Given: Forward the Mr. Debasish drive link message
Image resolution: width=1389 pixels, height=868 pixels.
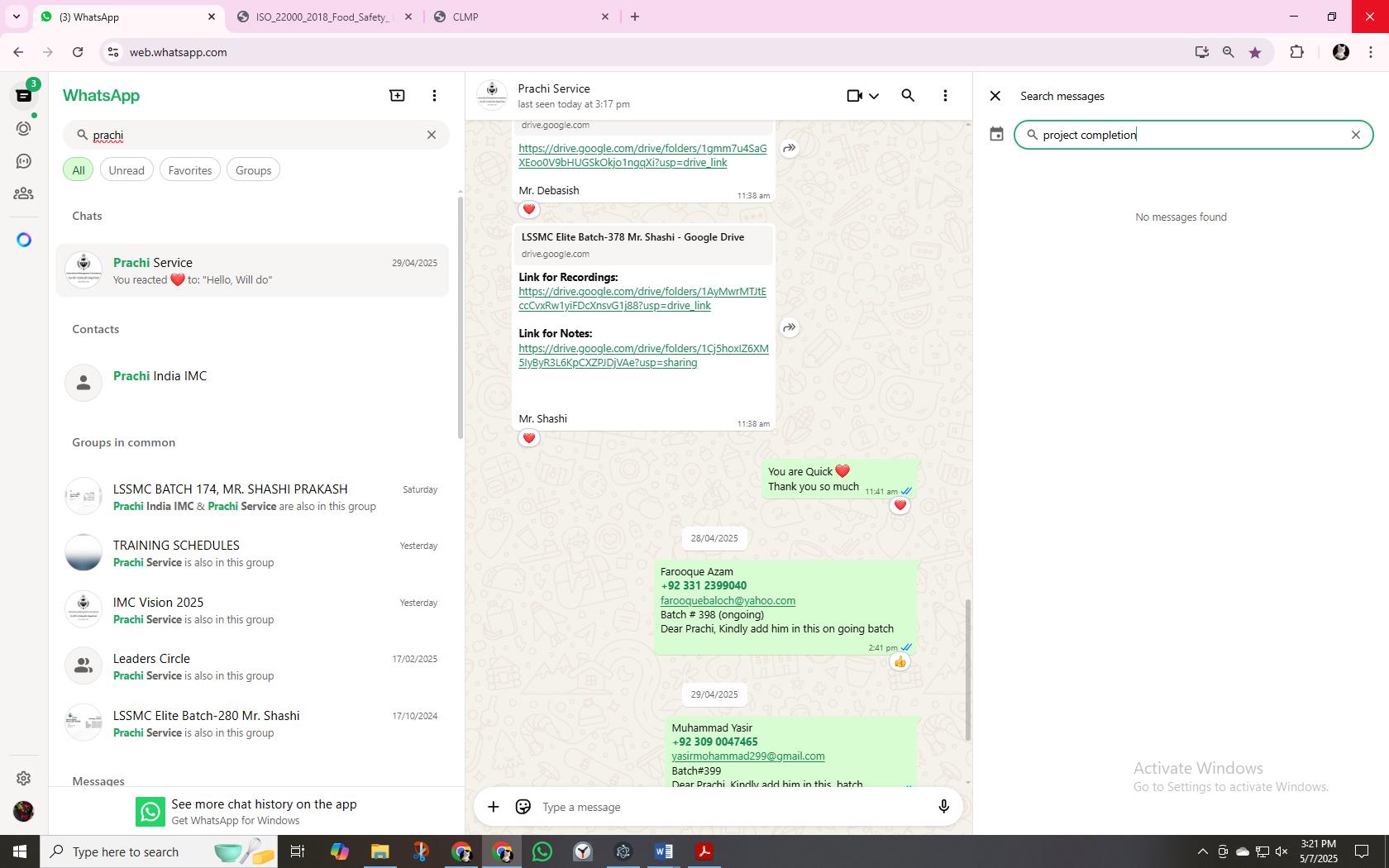Looking at the screenshot, I should coord(790,149).
